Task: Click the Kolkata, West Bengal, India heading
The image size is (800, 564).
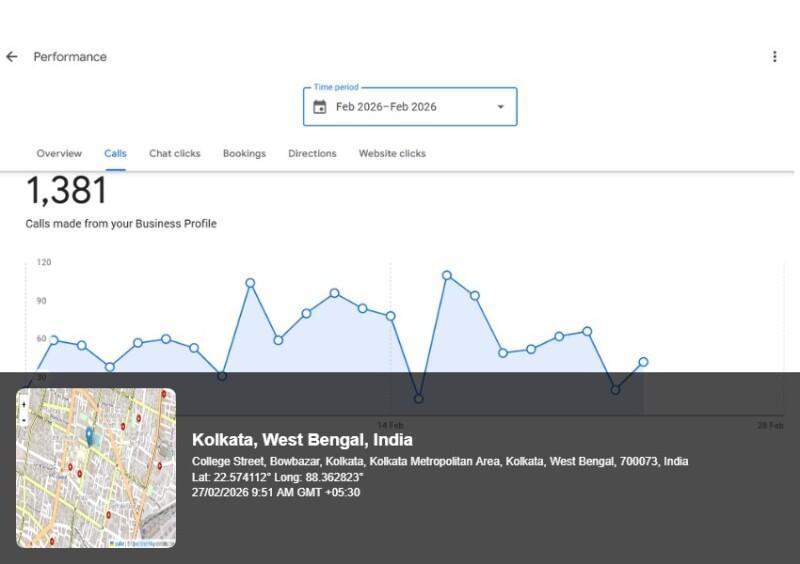Action: pyautogui.click(x=302, y=440)
